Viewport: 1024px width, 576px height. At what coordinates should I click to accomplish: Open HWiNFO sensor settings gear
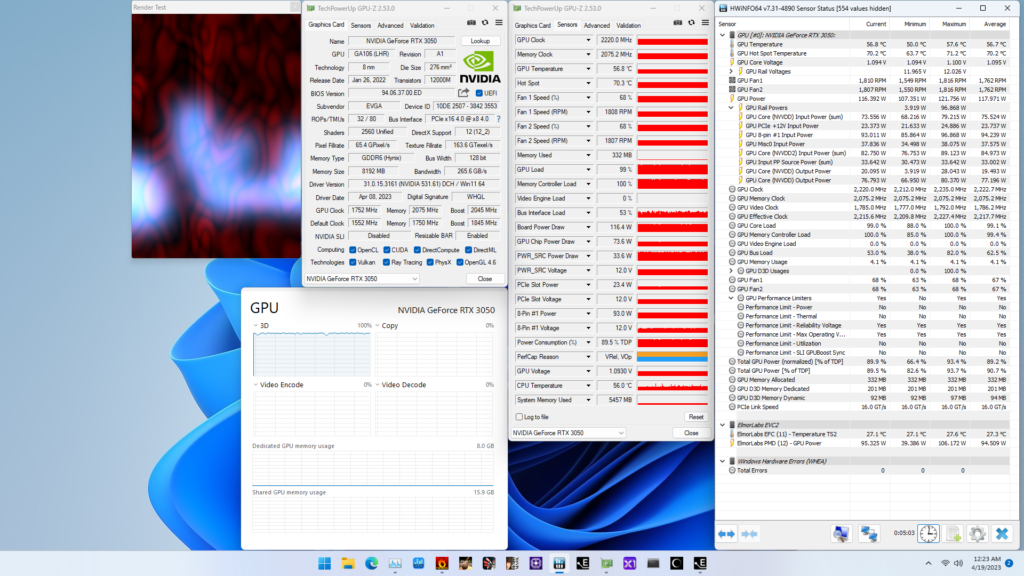coord(977,534)
